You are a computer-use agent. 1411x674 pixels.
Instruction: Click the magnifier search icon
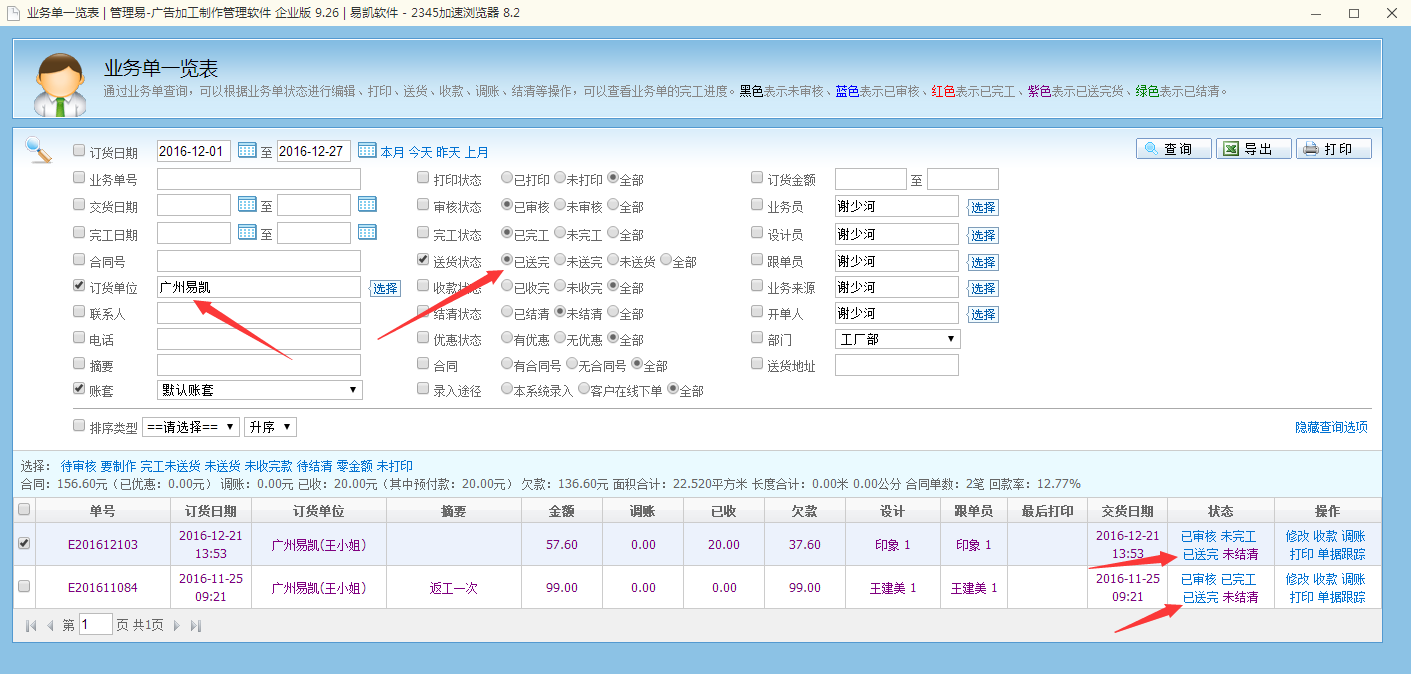pos(39,150)
